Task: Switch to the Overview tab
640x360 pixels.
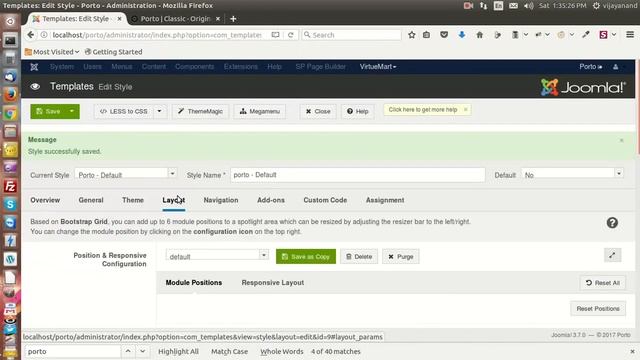Action: pyautogui.click(x=45, y=200)
